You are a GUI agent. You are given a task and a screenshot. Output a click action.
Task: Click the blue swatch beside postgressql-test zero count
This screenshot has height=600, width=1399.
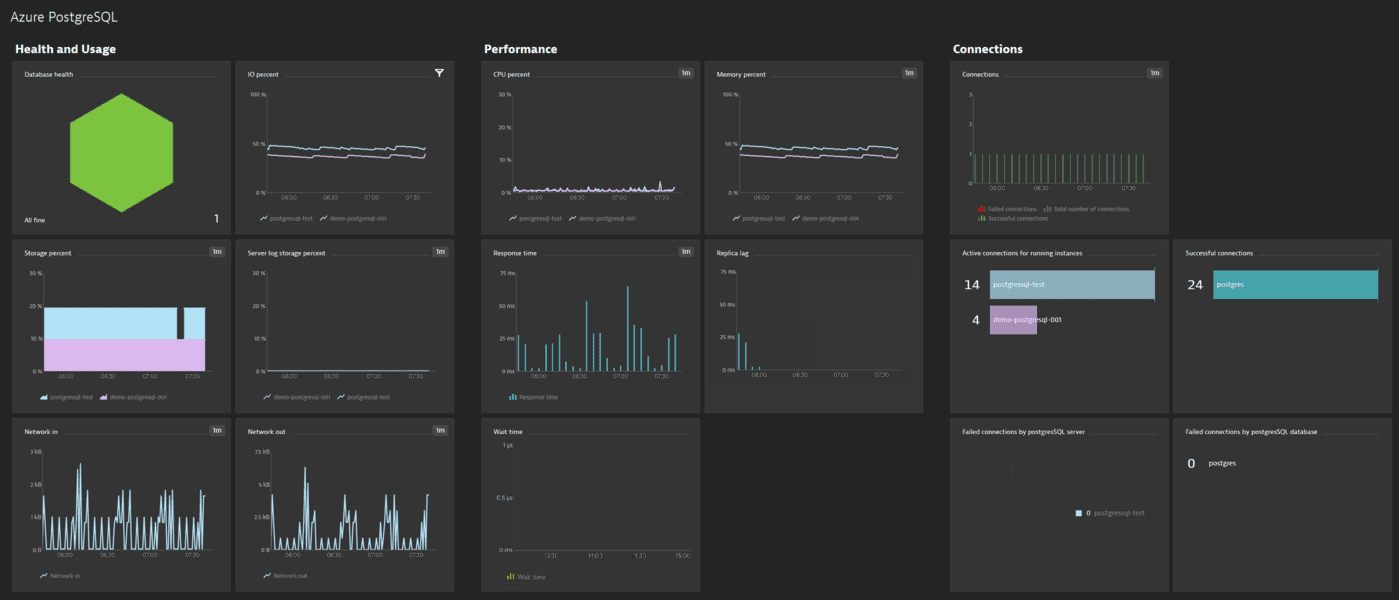pos(1079,512)
